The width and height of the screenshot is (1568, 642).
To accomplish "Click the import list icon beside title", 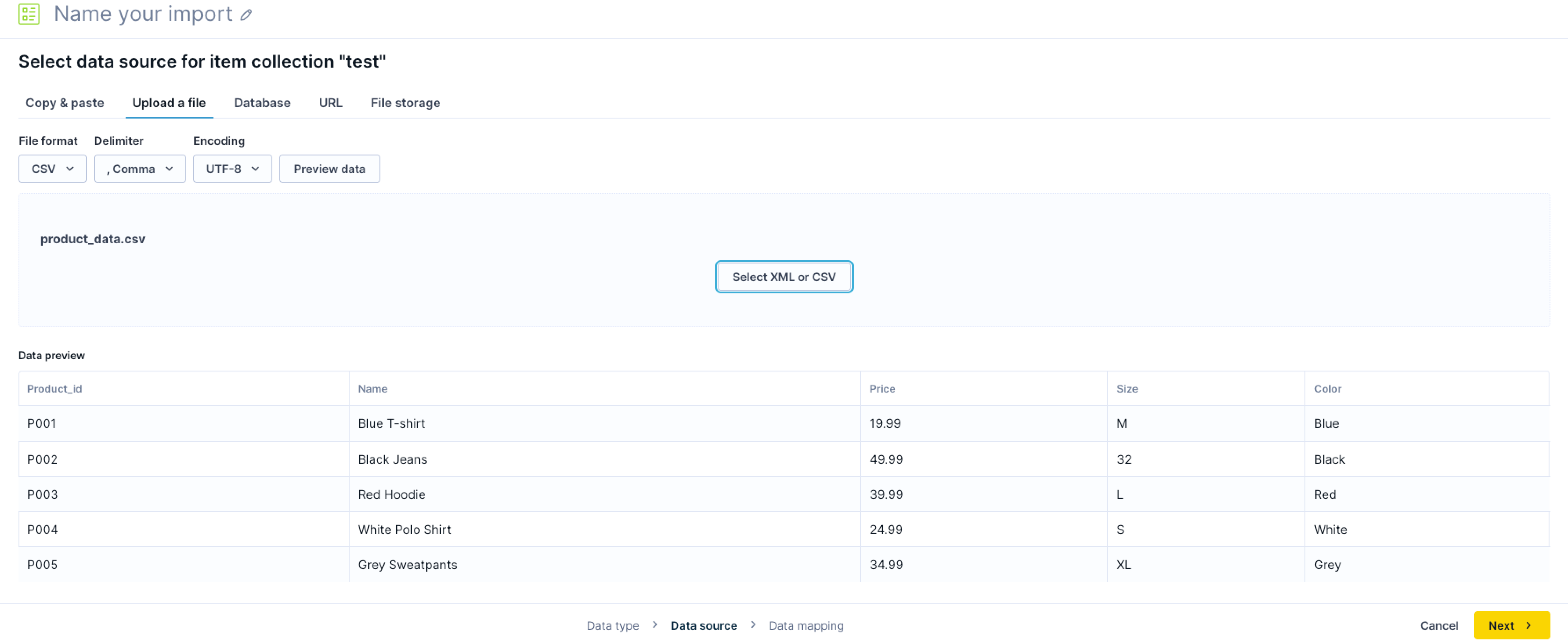I will click(x=29, y=14).
